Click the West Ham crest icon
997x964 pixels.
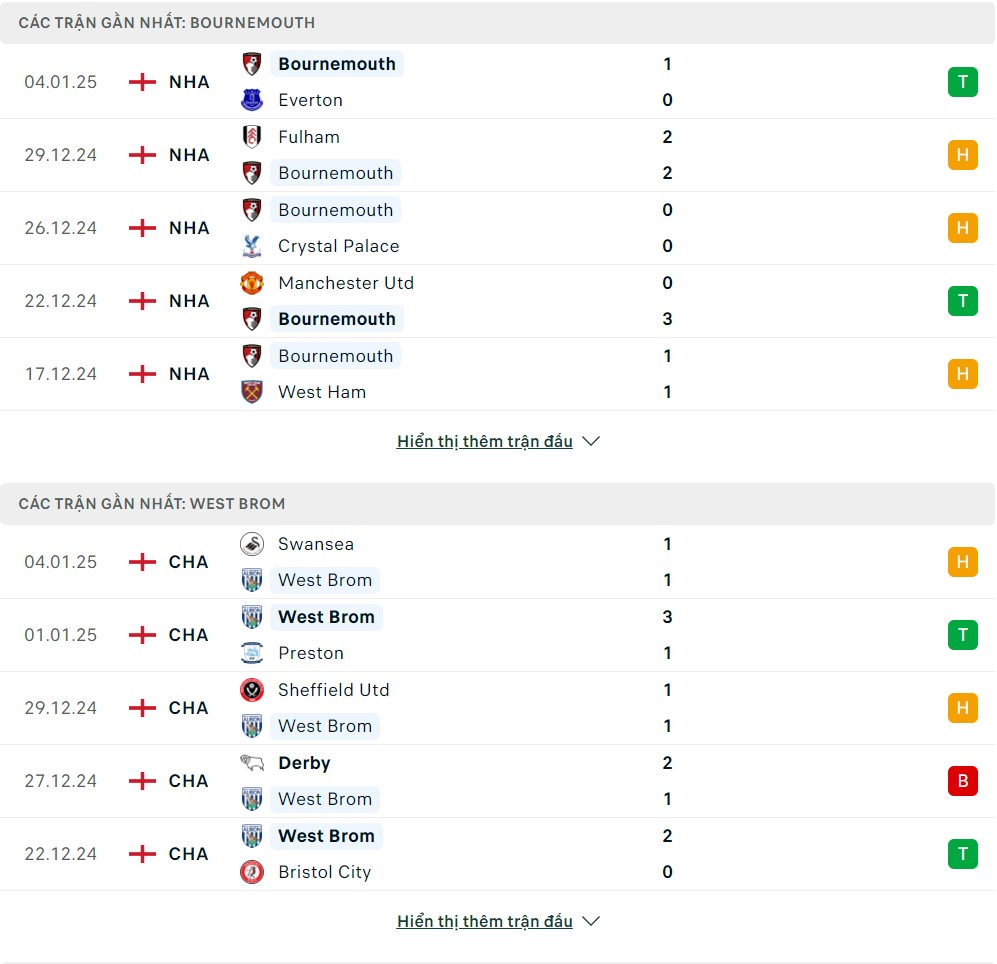coord(252,392)
